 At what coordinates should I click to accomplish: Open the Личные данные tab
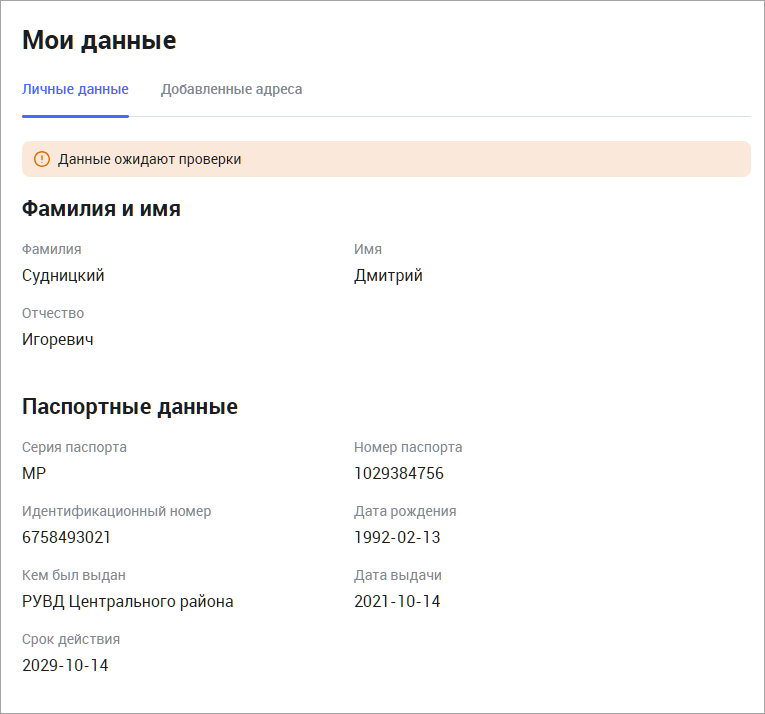75,89
